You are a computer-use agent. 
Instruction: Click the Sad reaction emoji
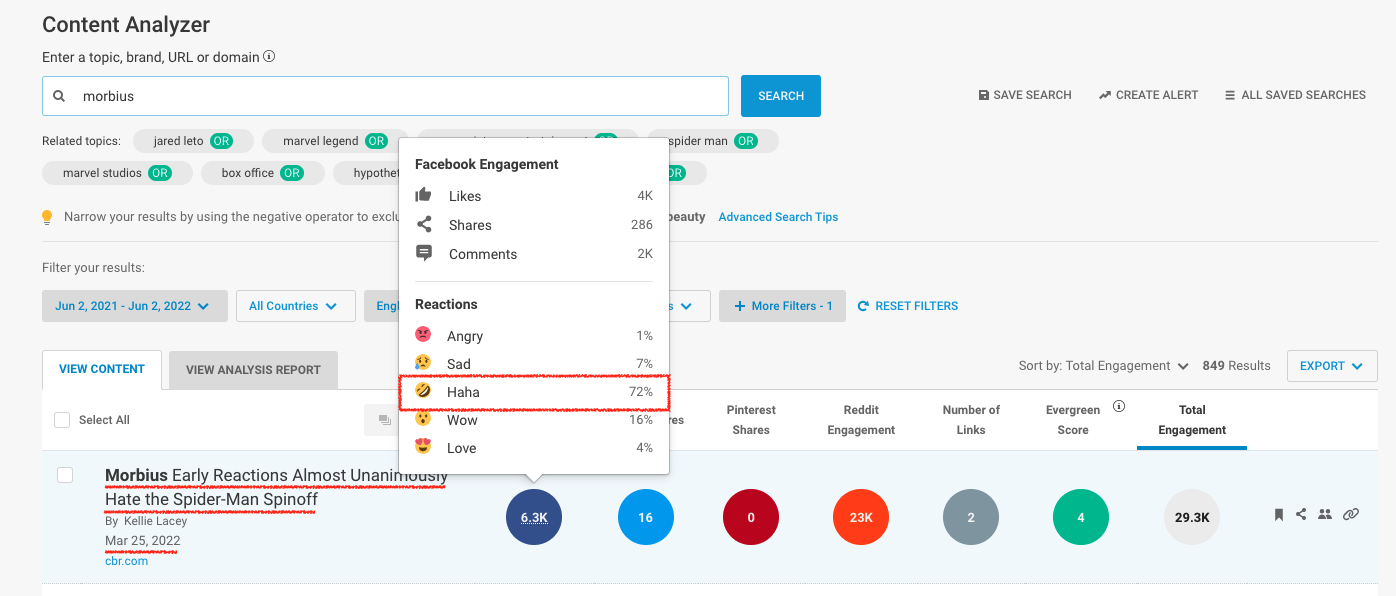(423, 363)
